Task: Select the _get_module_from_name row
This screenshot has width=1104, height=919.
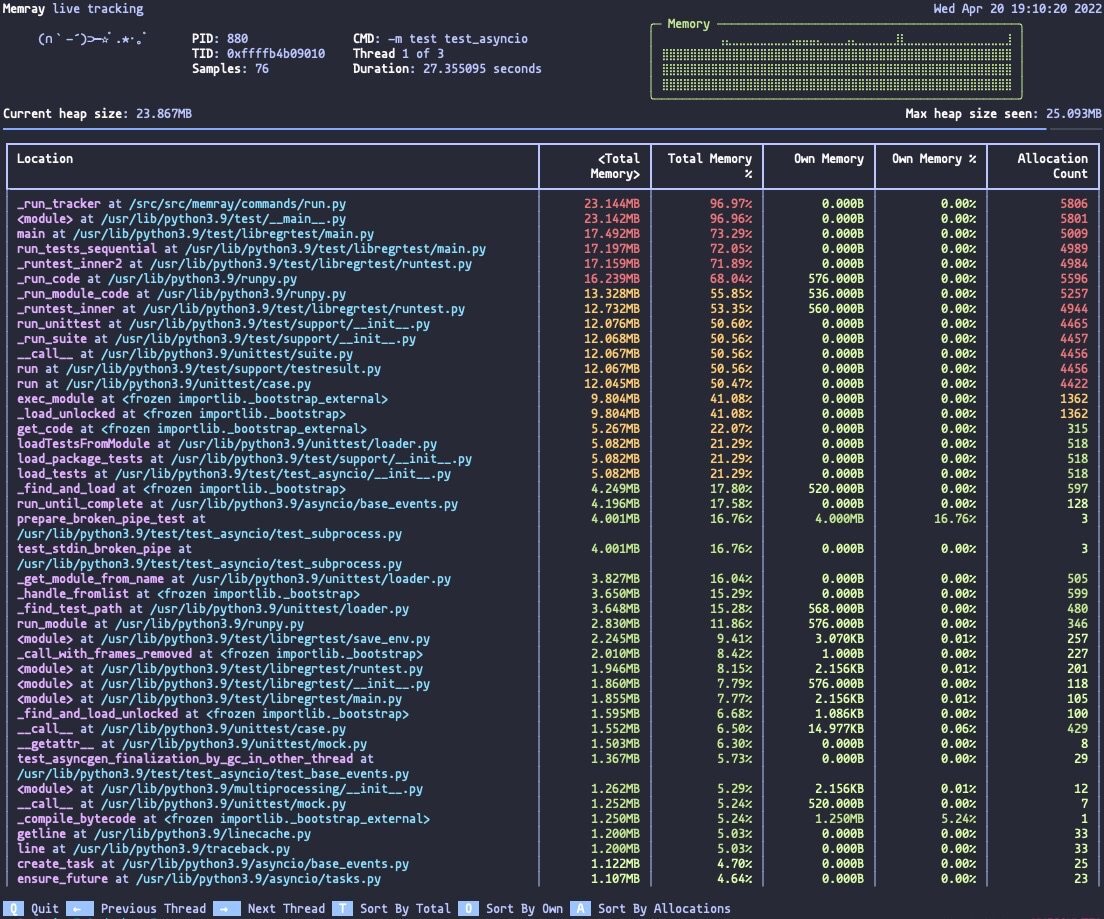Action: coord(552,579)
